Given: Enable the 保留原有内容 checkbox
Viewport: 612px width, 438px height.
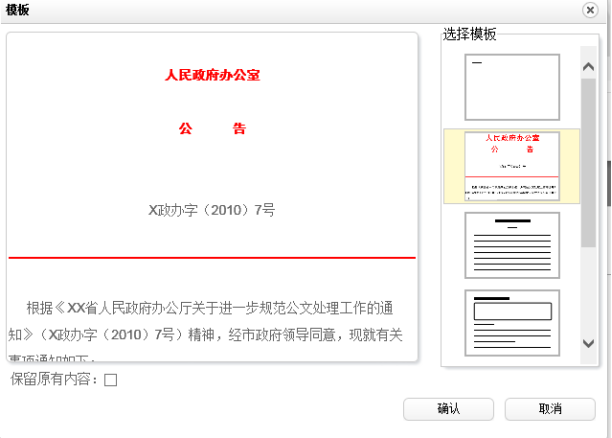Looking at the screenshot, I should (x=111, y=380).
